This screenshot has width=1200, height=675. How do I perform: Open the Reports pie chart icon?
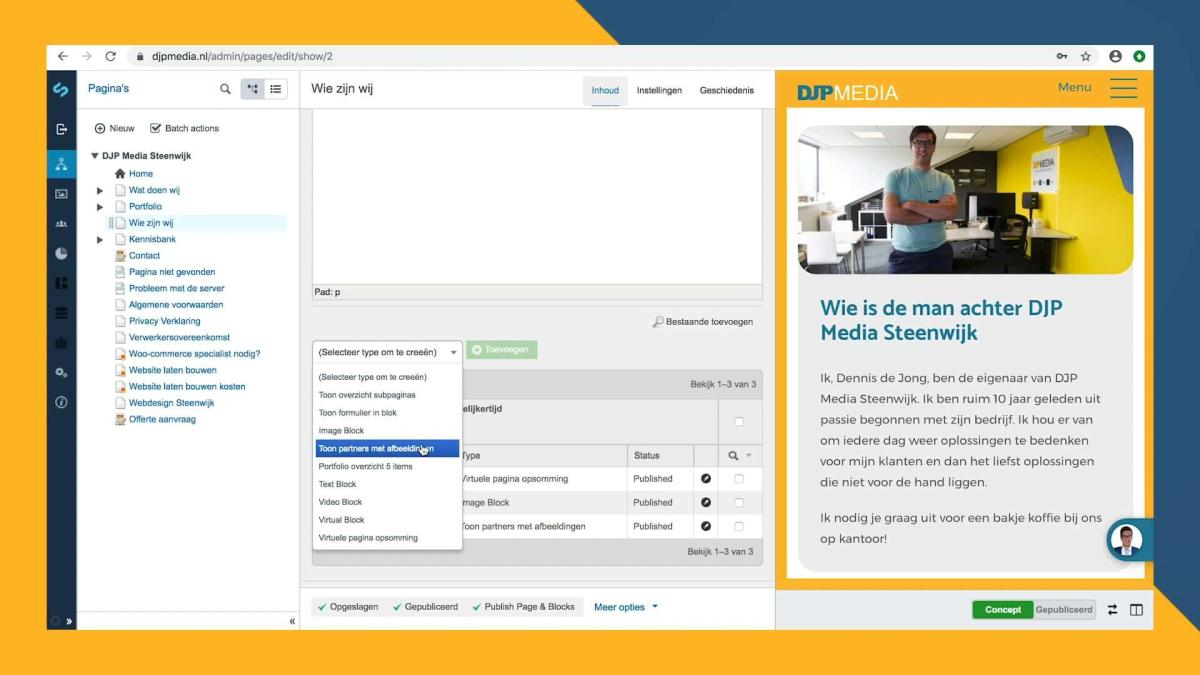coord(61,254)
